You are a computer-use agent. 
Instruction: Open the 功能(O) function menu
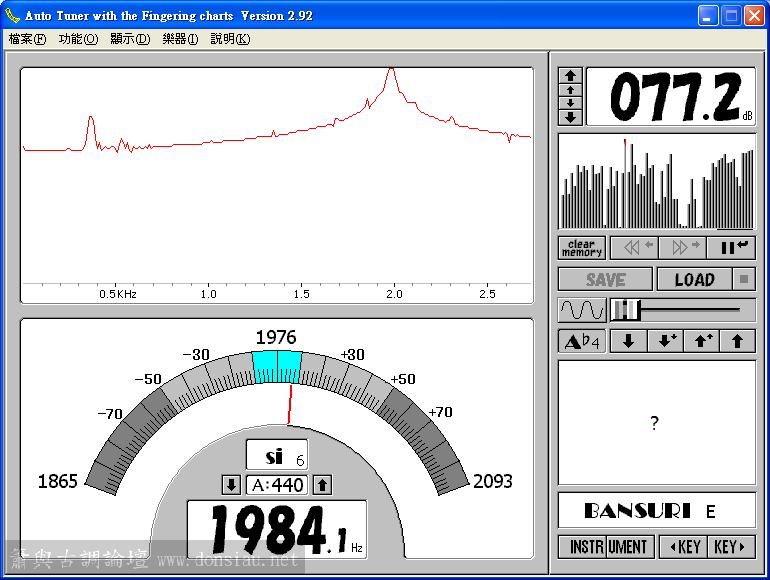pos(78,39)
